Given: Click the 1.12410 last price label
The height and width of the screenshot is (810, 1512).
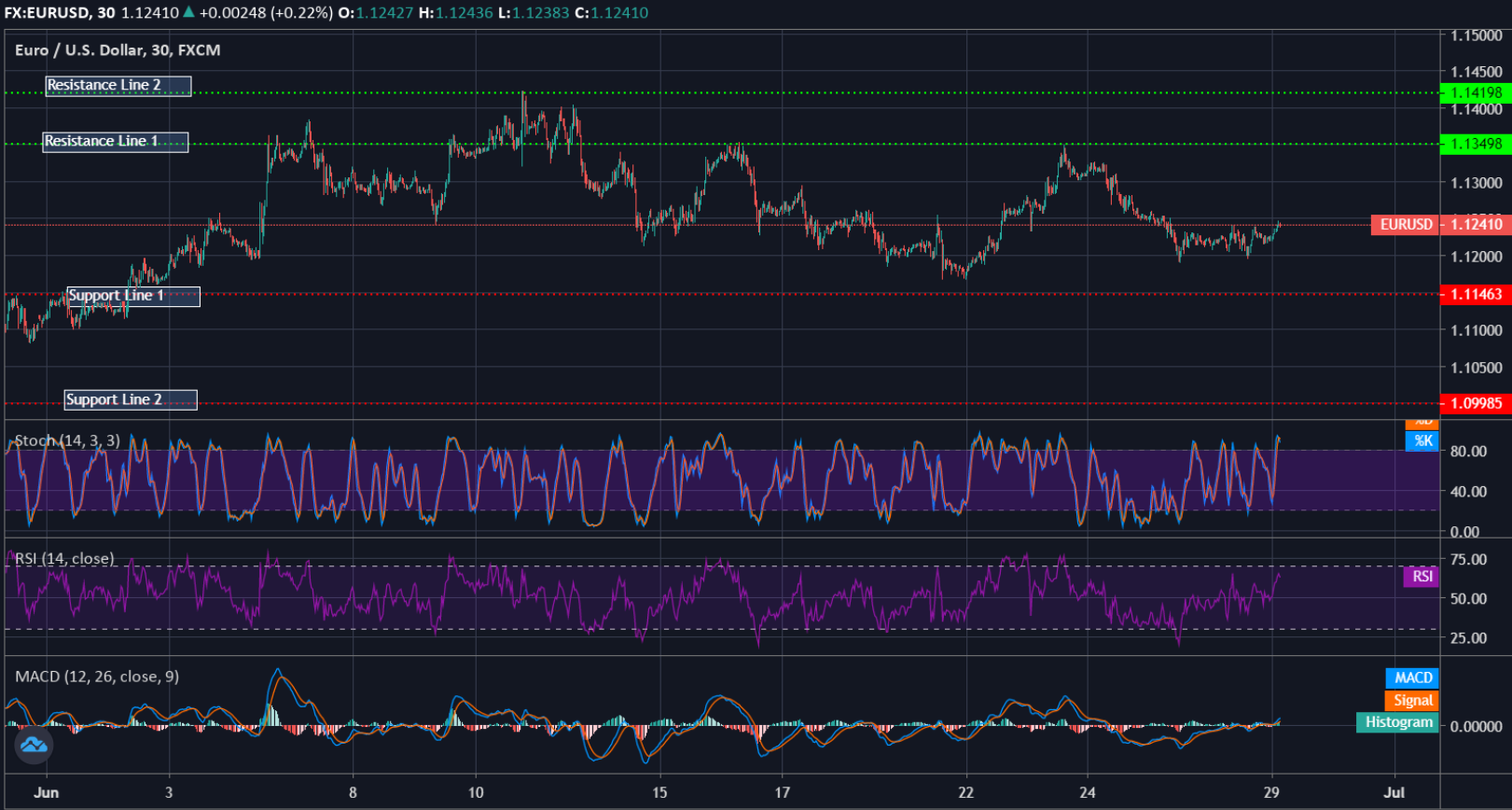Looking at the screenshot, I should pyautogui.click(x=1476, y=224).
